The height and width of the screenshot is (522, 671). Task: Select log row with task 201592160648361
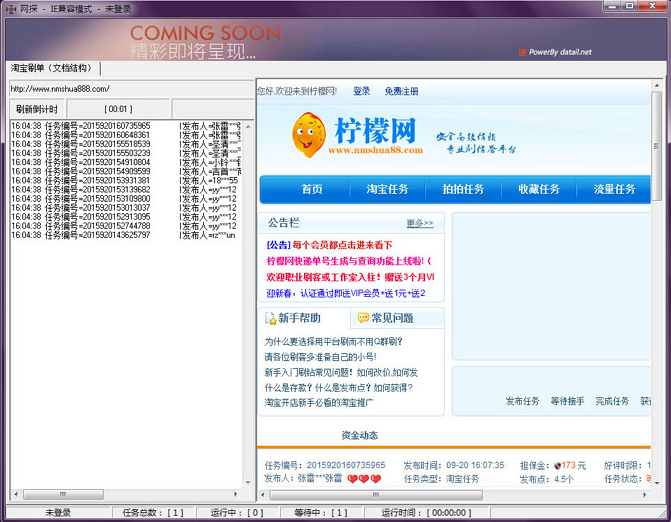click(x=126, y=135)
